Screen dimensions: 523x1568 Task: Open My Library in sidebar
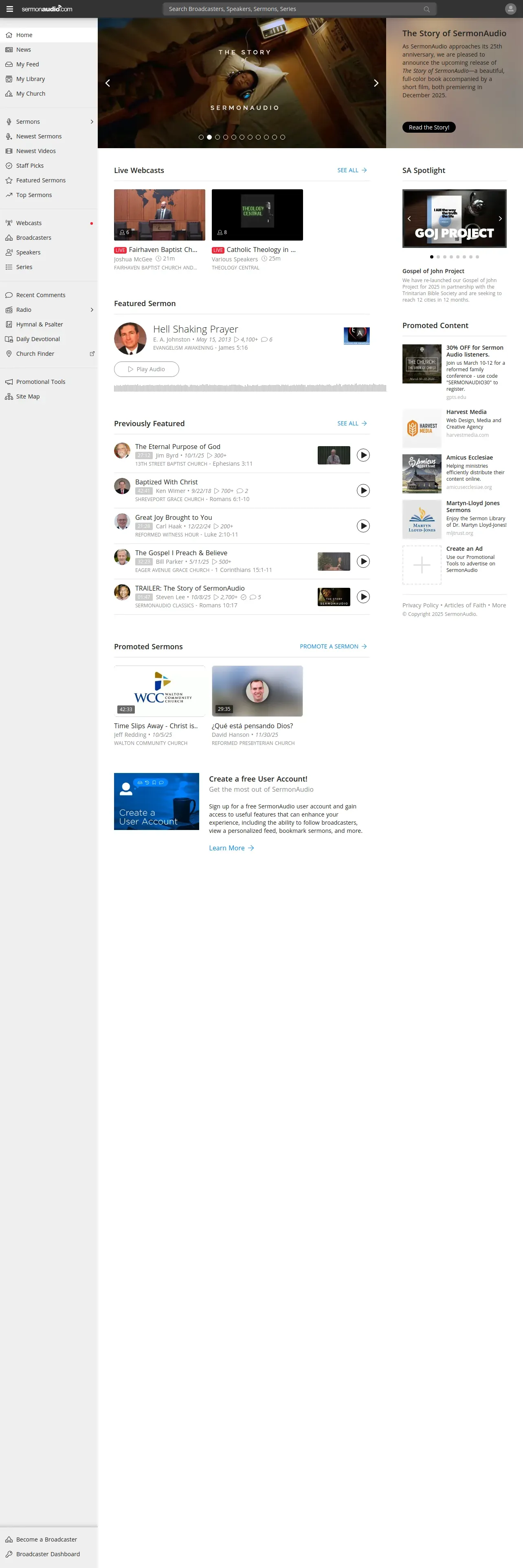(x=49, y=79)
